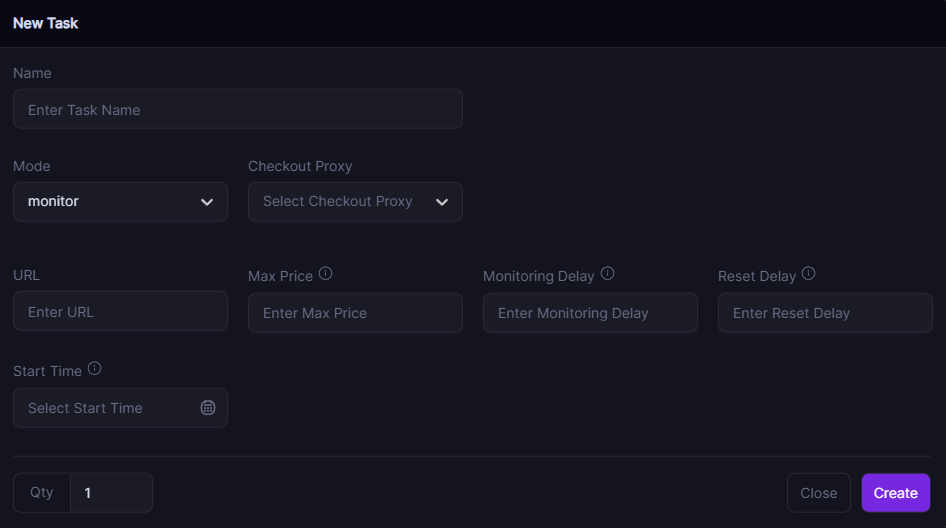Open the calendar picker icon in Start Time
The image size is (946, 528).
pyautogui.click(x=208, y=408)
